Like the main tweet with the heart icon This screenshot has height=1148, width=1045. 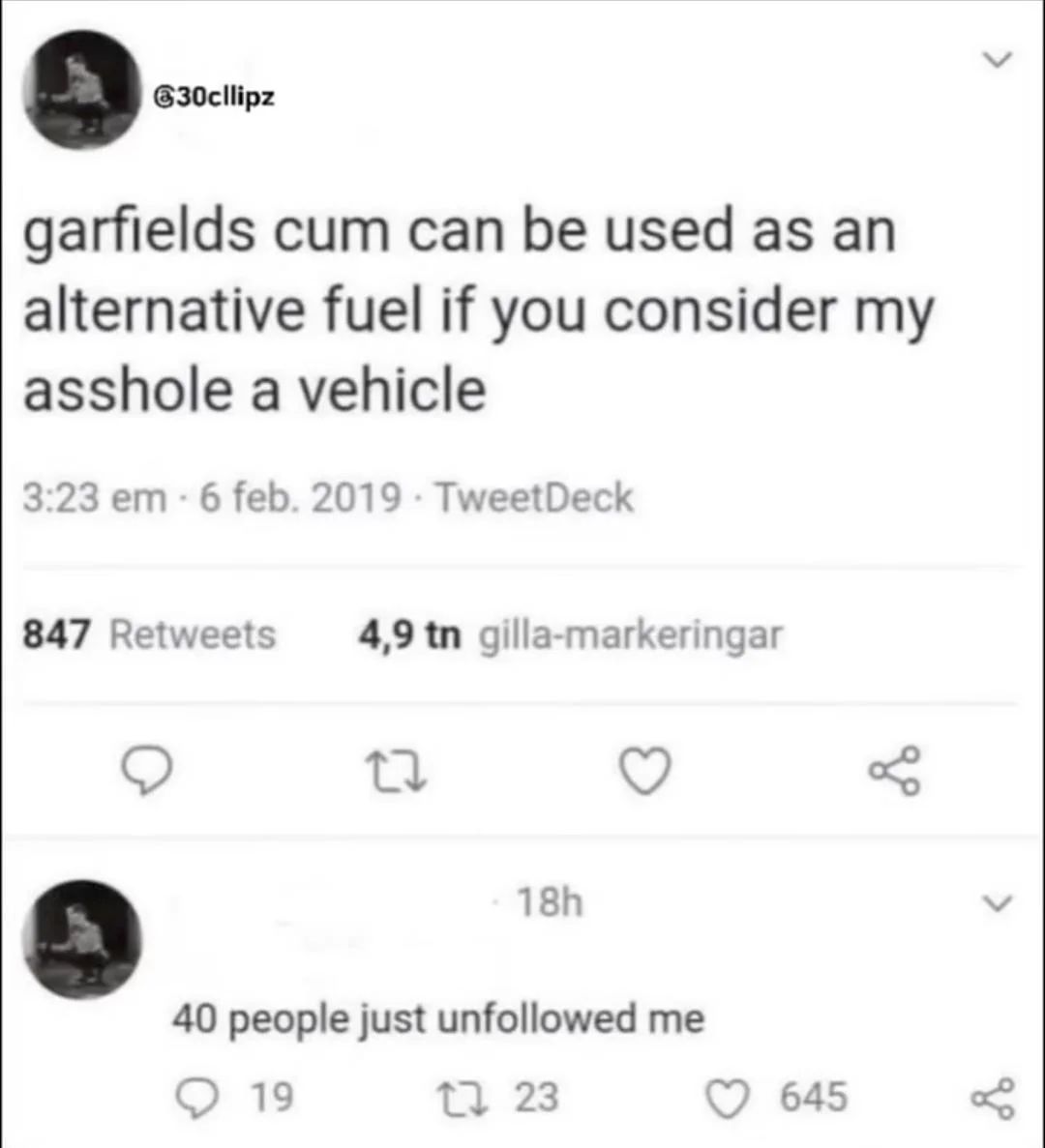(x=644, y=771)
